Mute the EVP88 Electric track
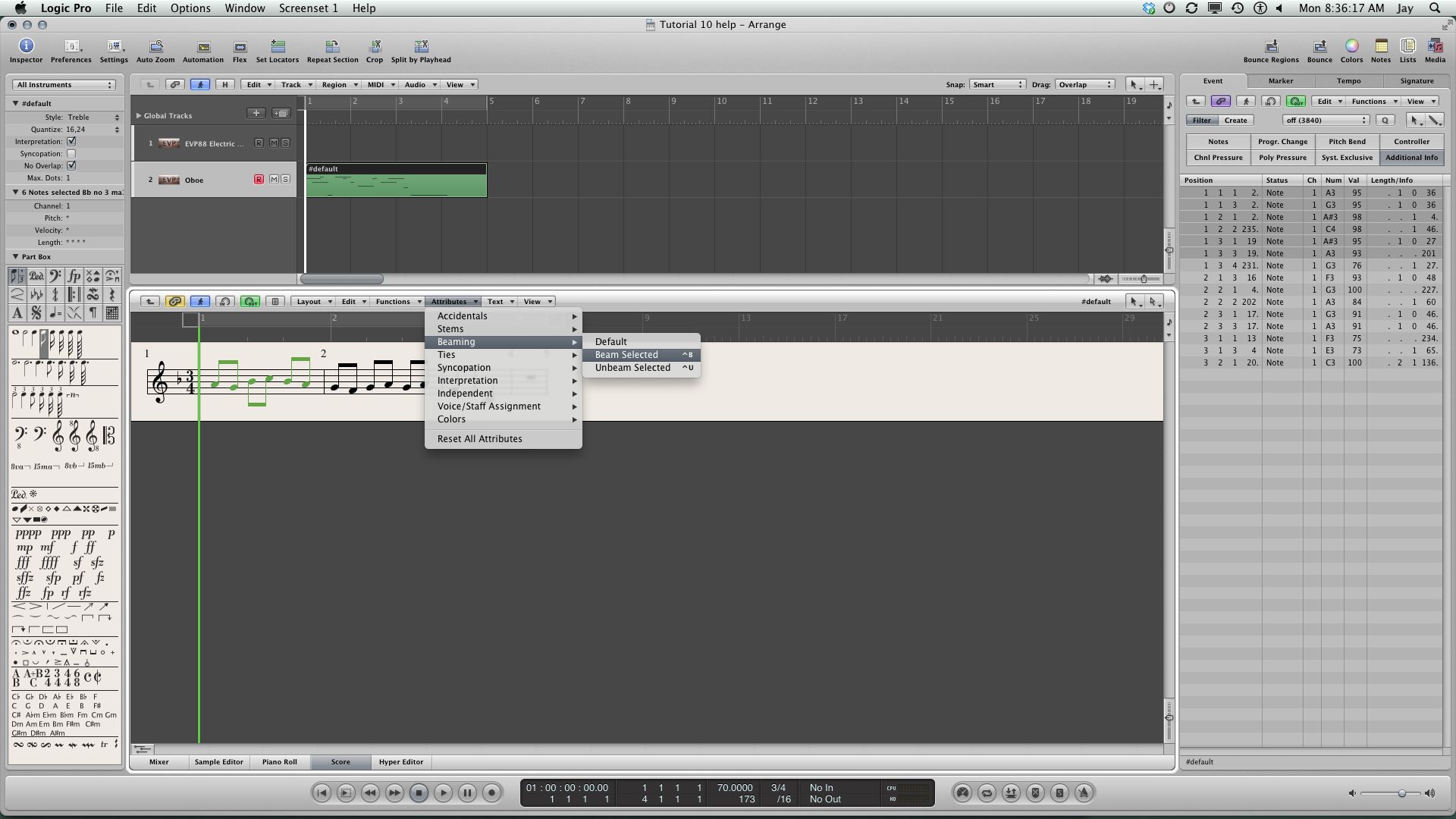The width and height of the screenshot is (1456, 819). click(x=274, y=143)
